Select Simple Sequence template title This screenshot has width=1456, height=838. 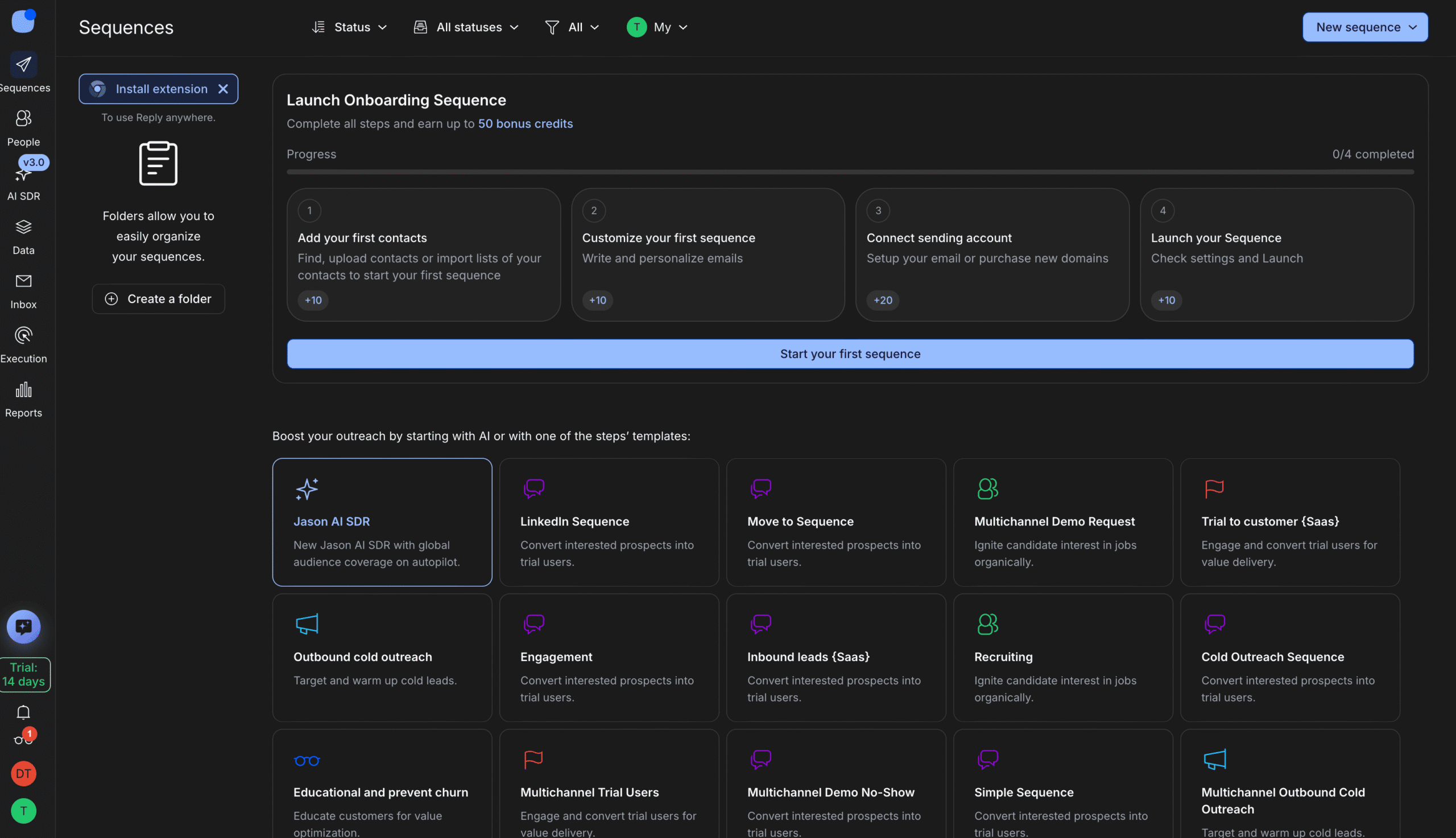tap(1024, 793)
